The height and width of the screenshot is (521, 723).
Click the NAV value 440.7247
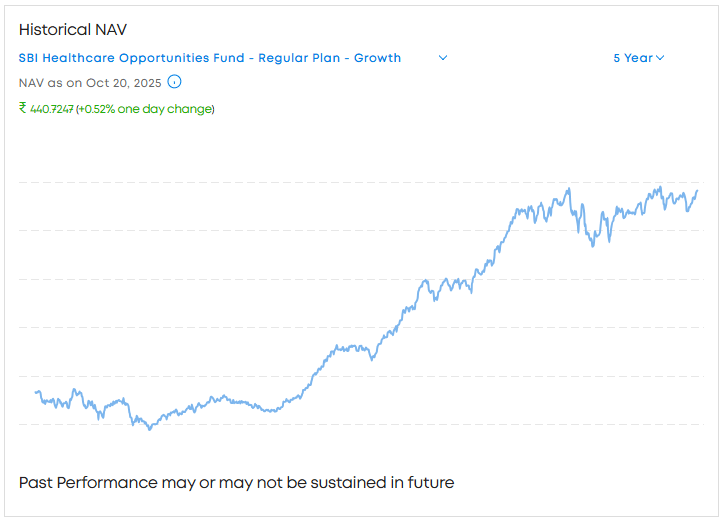(x=52, y=108)
